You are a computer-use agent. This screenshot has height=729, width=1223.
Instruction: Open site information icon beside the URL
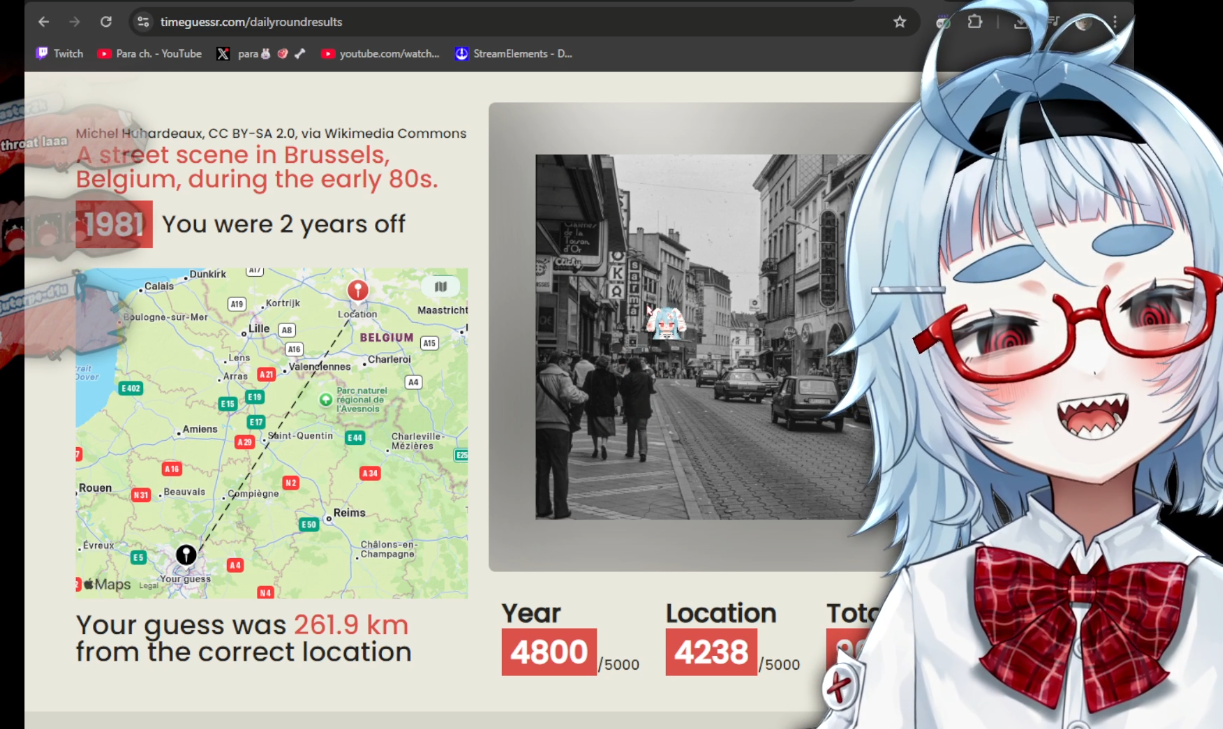click(143, 22)
